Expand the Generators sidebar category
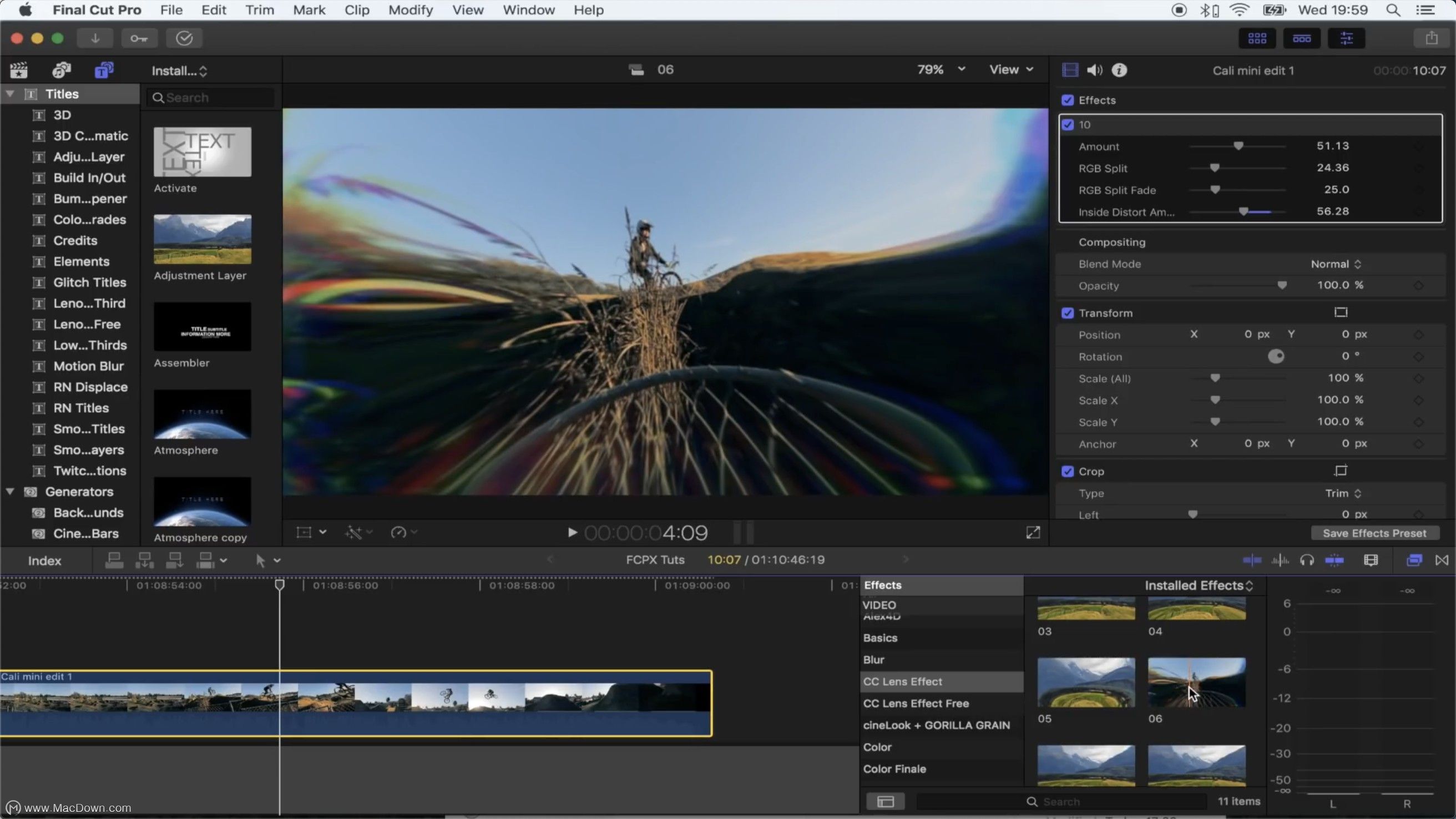The width and height of the screenshot is (1456, 819). coord(8,491)
